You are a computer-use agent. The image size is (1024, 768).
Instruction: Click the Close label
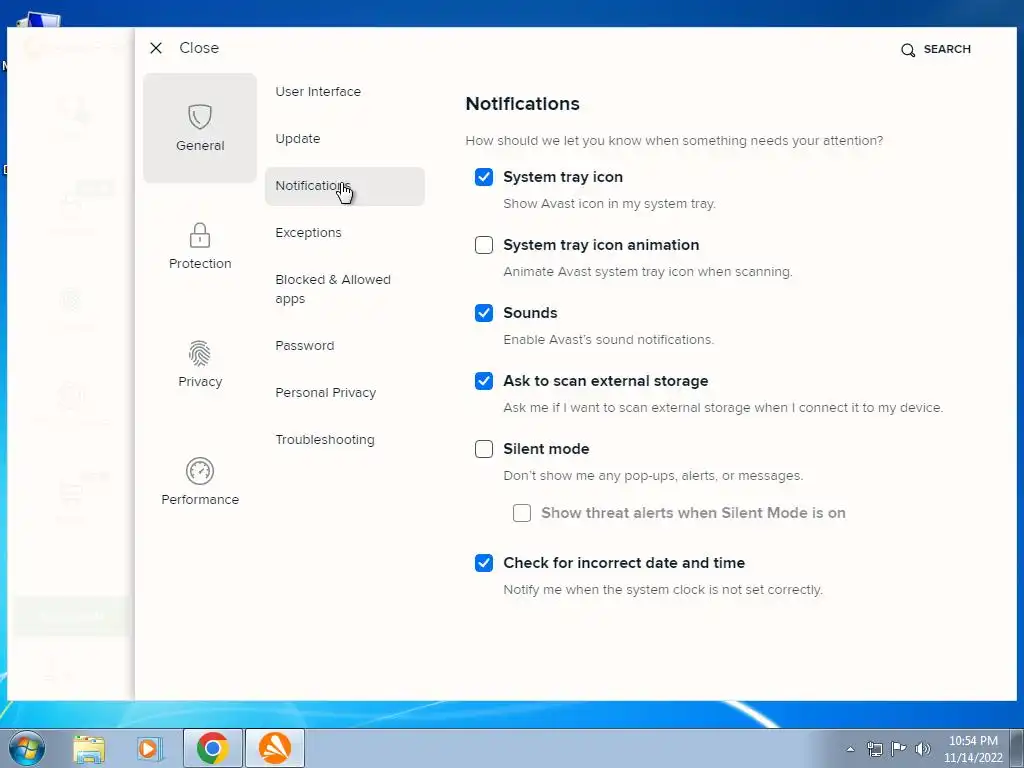[x=199, y=48]
